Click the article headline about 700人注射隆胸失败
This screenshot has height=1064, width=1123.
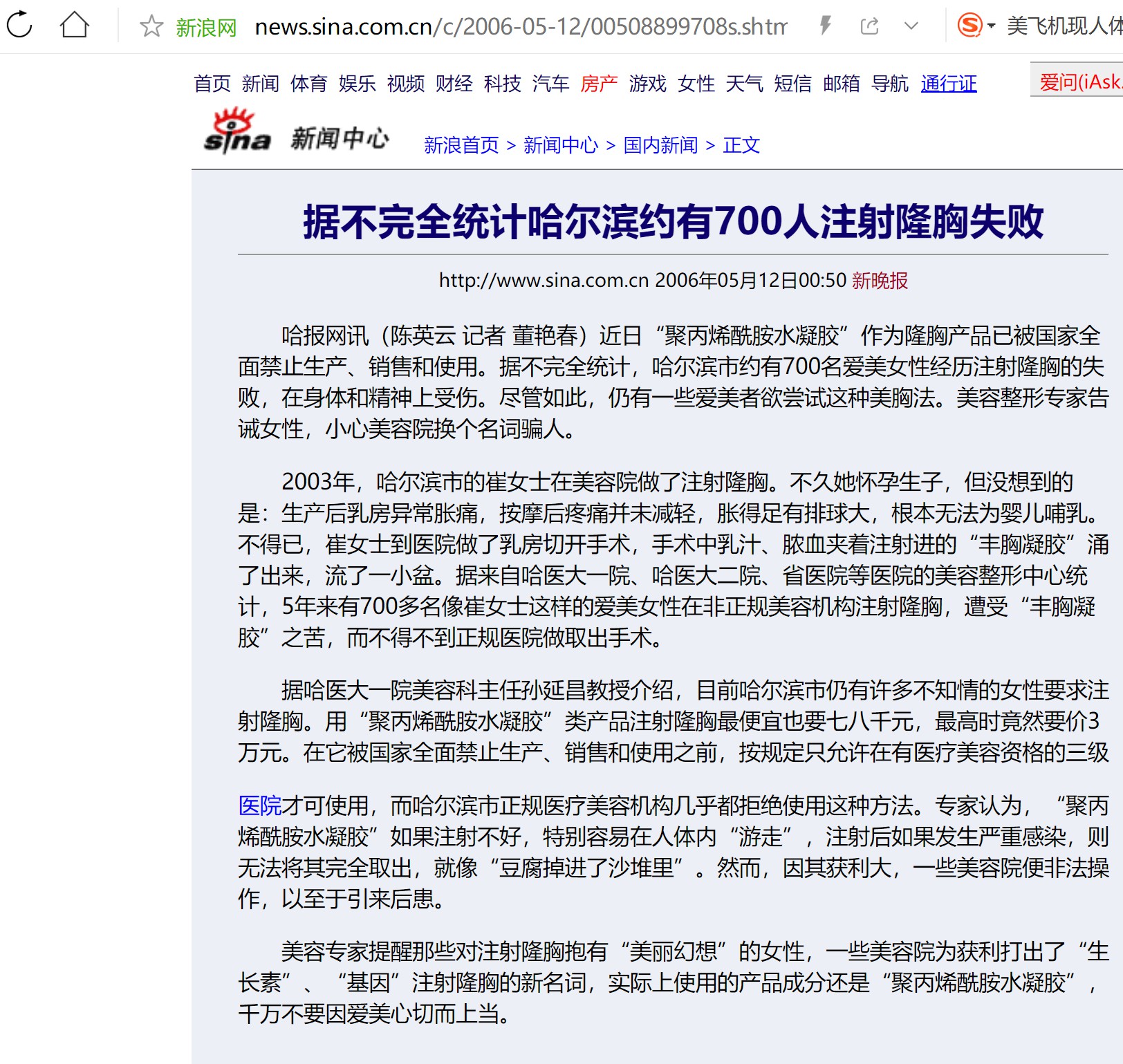click(673, 222)
